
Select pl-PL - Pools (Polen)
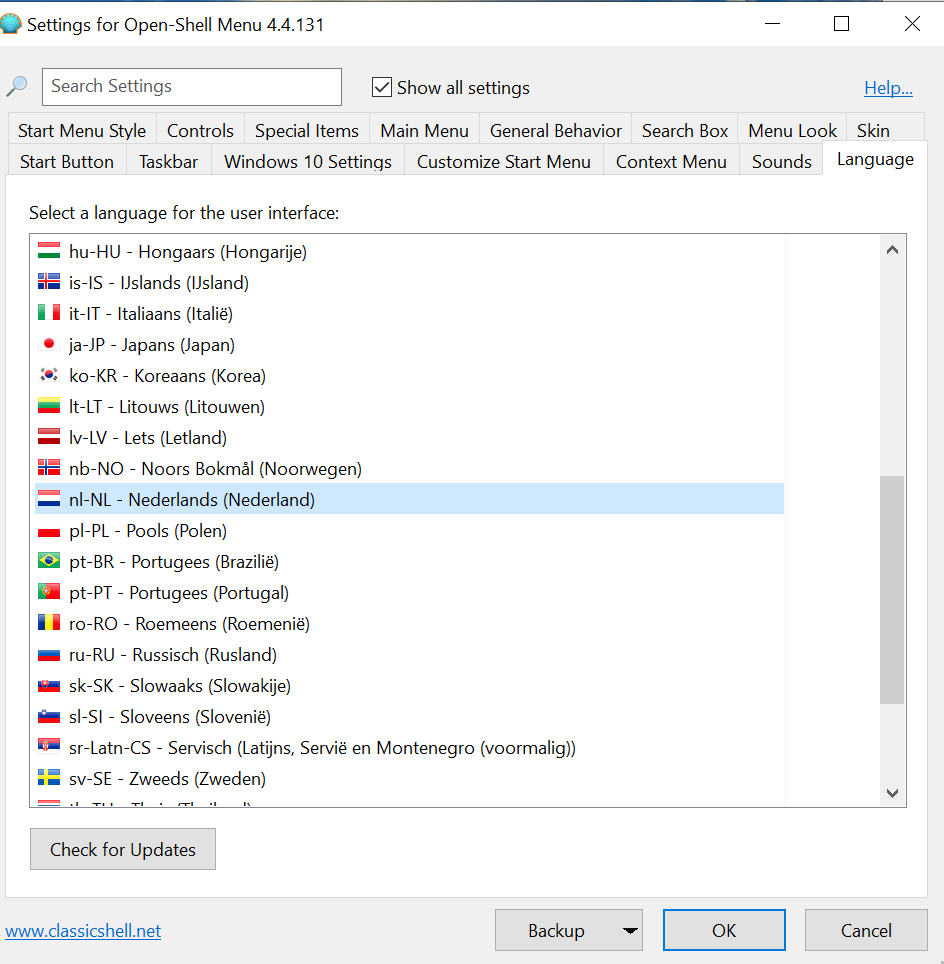[410, 530]
